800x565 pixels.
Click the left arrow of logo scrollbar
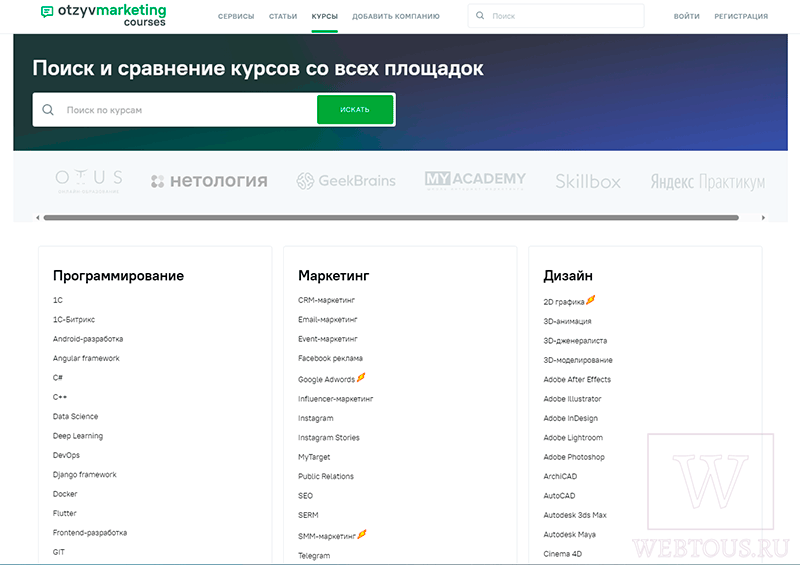(37, 217)
